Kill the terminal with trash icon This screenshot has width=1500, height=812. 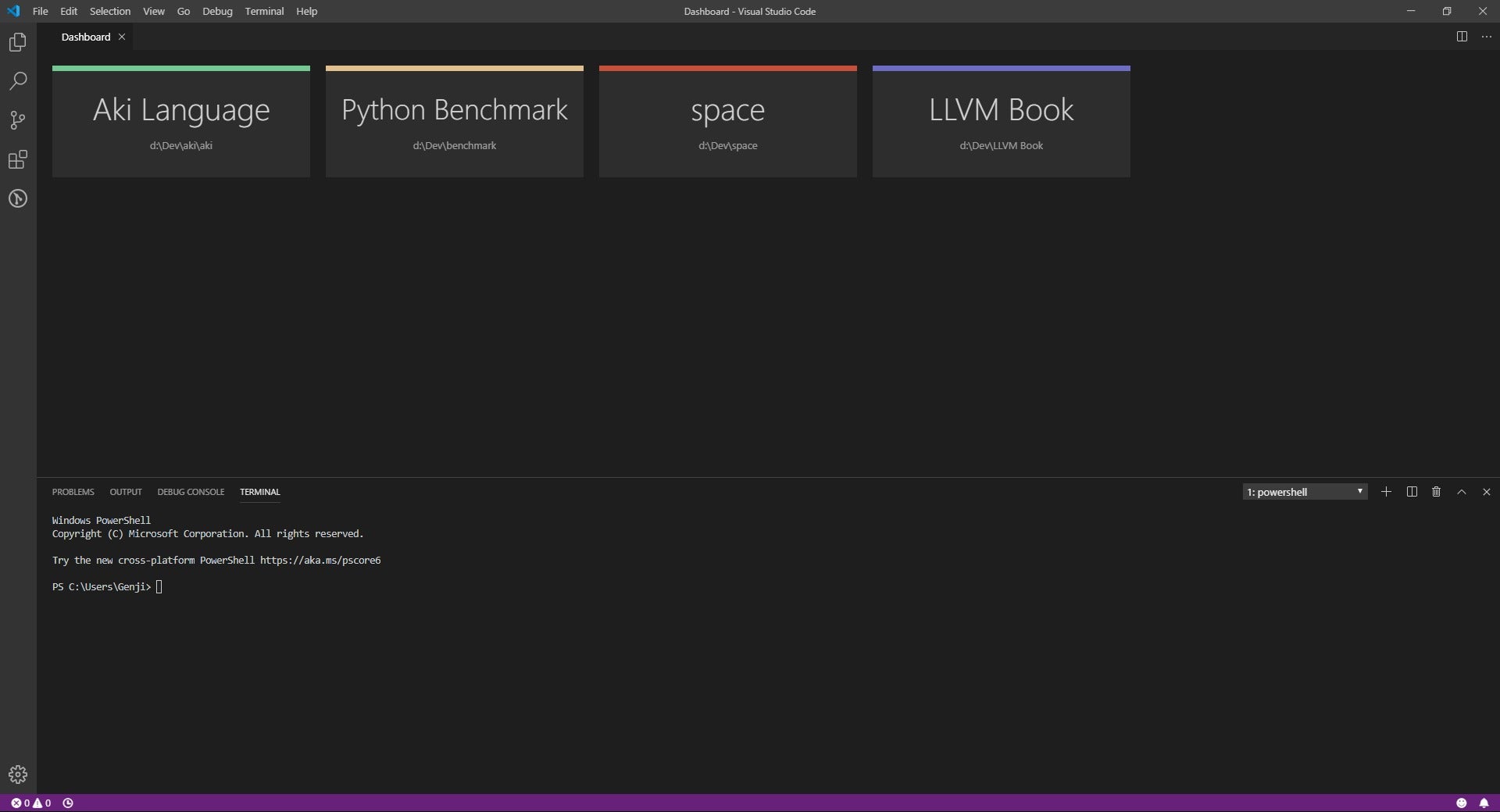1436,492
